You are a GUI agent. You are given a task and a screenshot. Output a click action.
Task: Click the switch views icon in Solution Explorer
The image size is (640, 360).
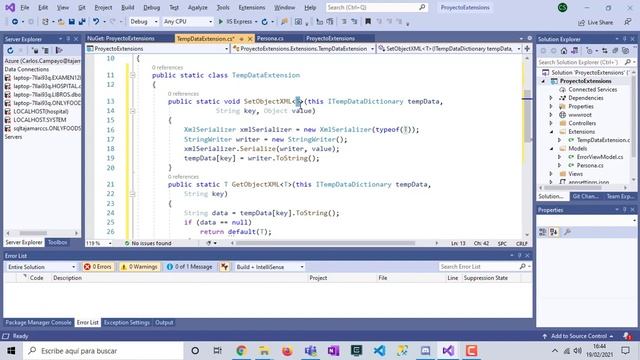pos(575,51)
